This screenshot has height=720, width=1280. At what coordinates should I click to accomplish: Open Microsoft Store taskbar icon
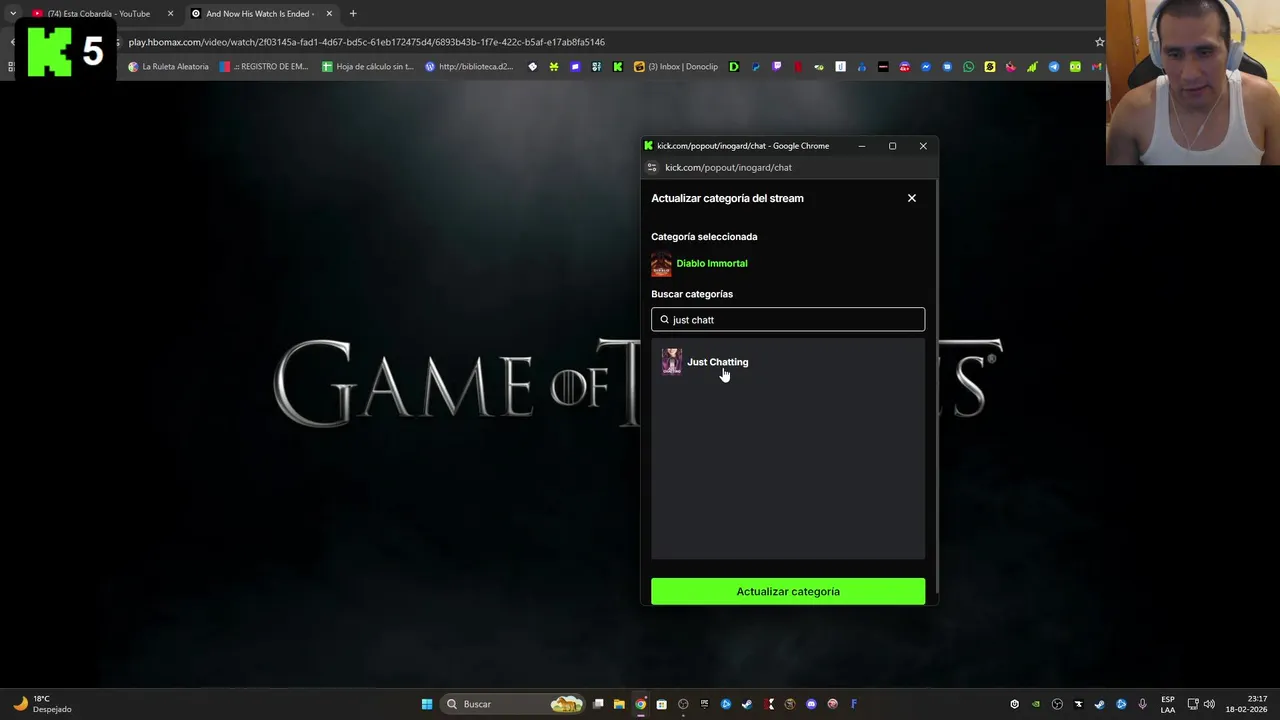[x=661, y=704]
